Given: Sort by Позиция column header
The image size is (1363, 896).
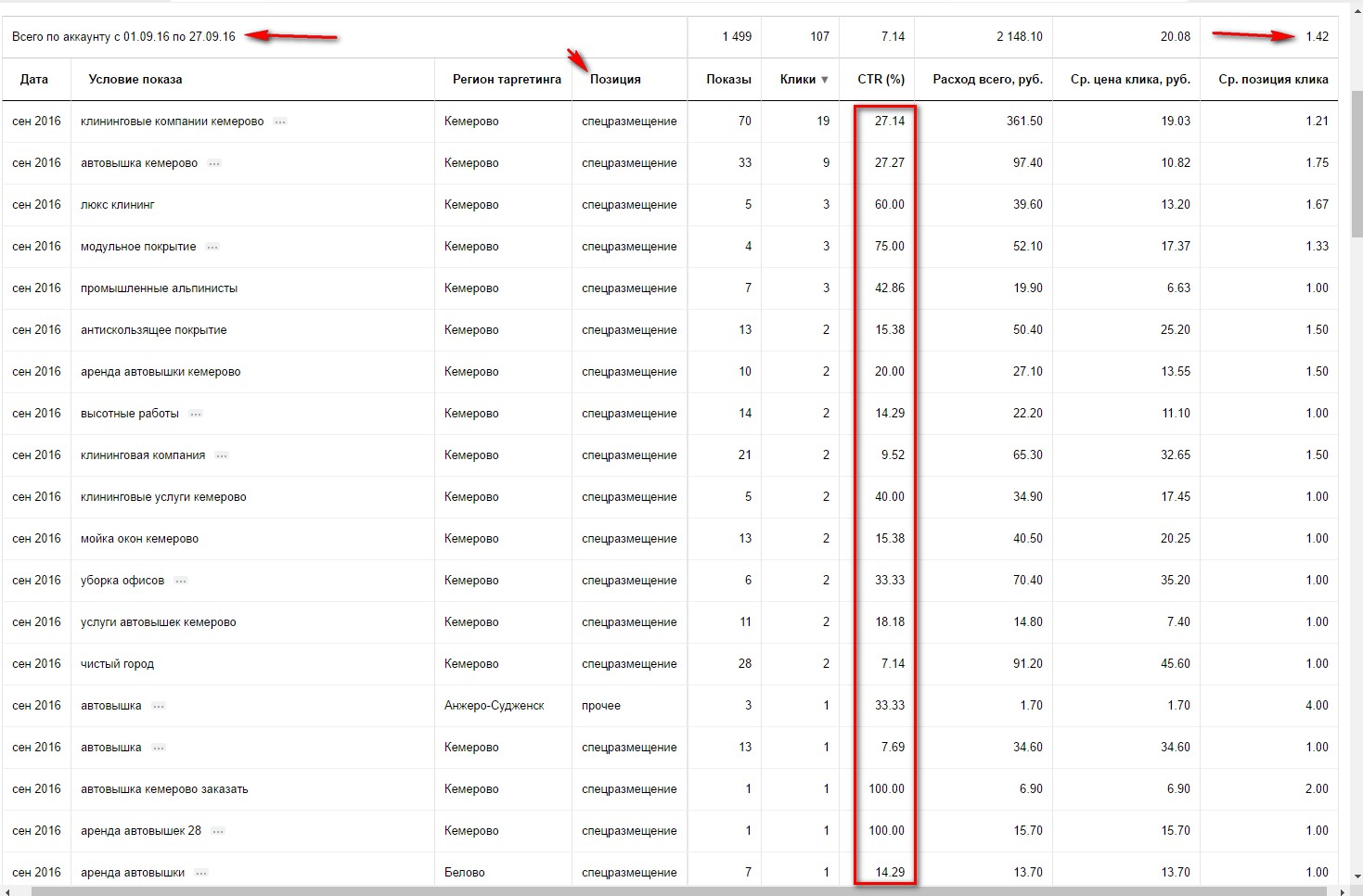Looking at the screenshot, I should click(615, 79).
